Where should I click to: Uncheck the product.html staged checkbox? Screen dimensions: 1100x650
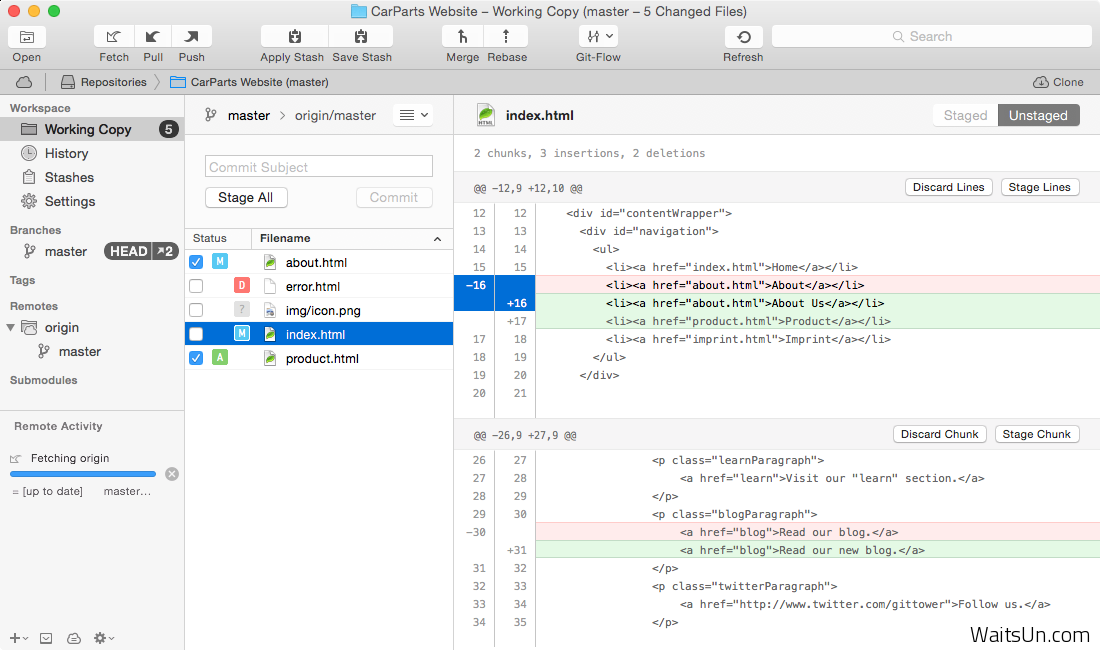pos(196,358)
